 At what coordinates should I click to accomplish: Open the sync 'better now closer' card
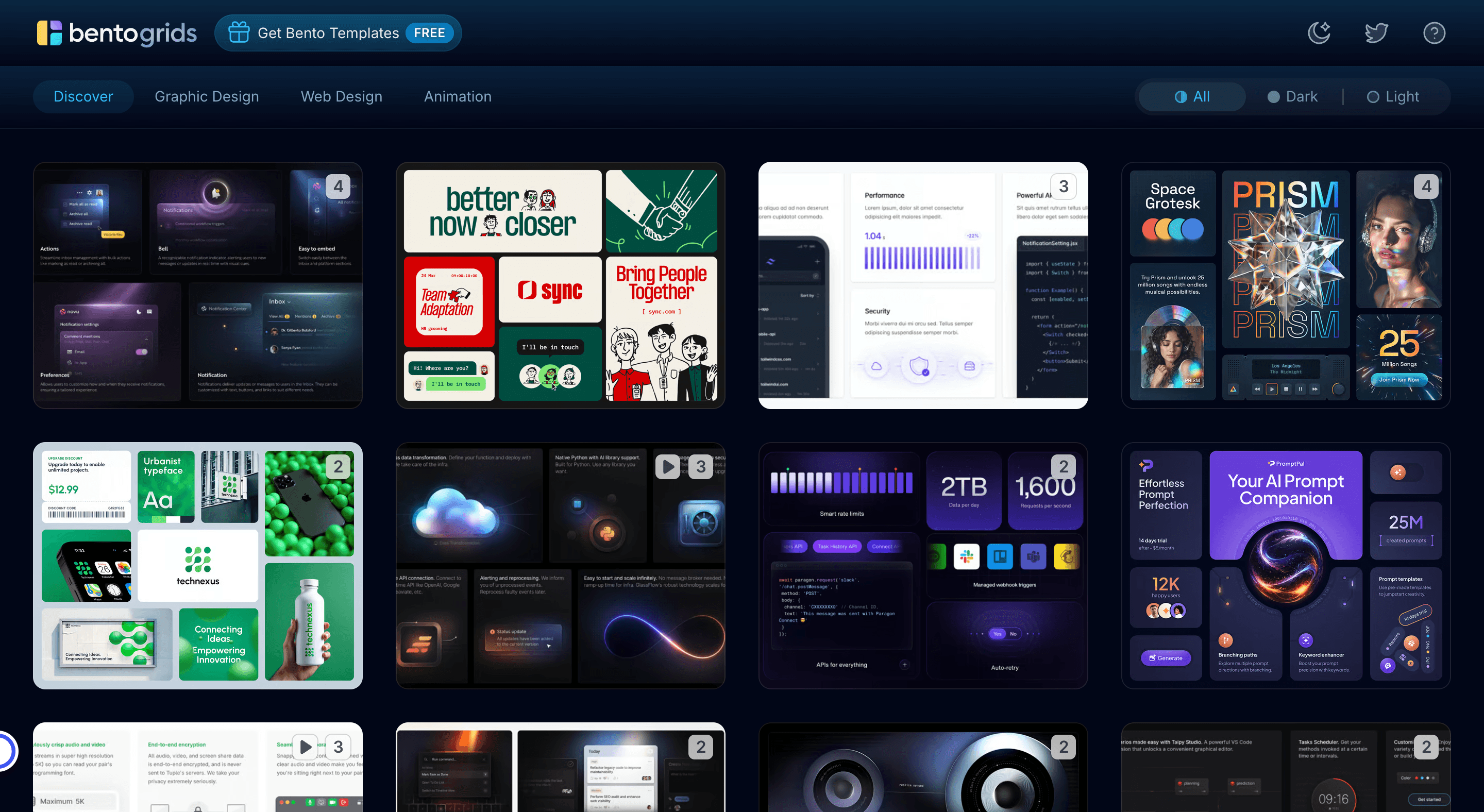click(x=561, y=285)
